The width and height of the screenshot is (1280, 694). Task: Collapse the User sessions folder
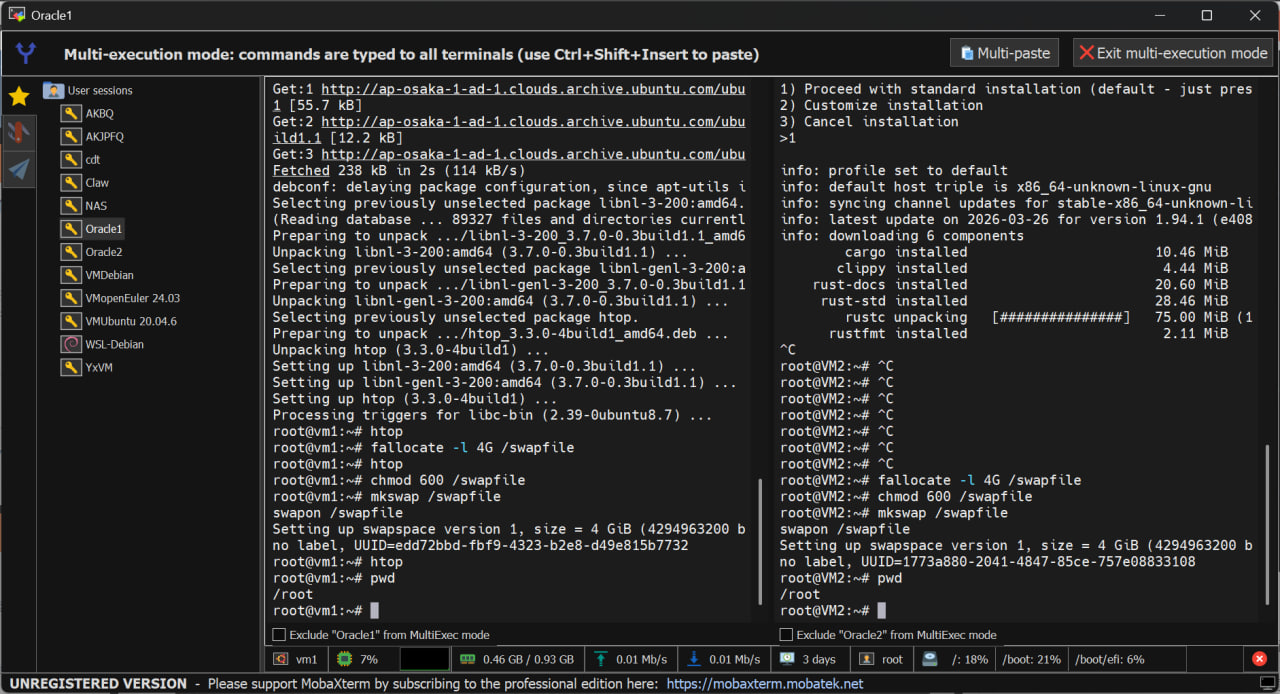tap(54, 91)
